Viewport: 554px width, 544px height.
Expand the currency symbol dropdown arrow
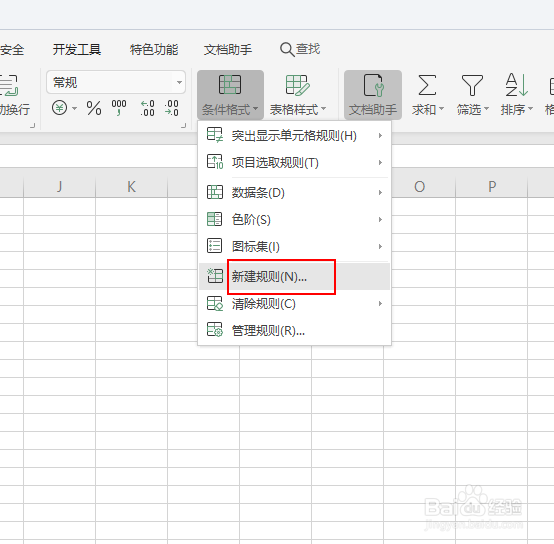tap(75, 108)
